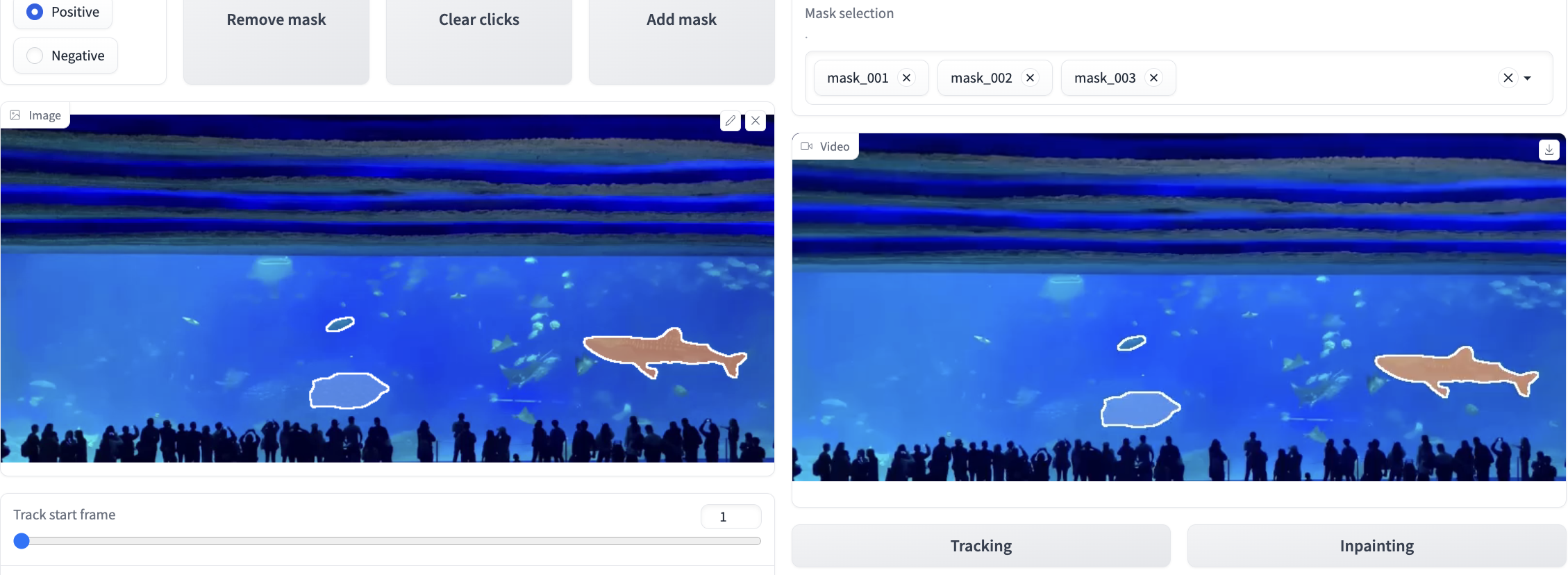This screenshot has width=1568, height=575.
Task: Start the Tracking process
Action: (x=981, y=546)
